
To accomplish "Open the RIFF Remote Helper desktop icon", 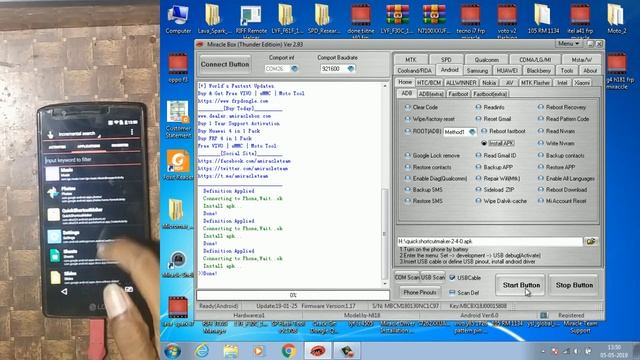I will point(251,20).
